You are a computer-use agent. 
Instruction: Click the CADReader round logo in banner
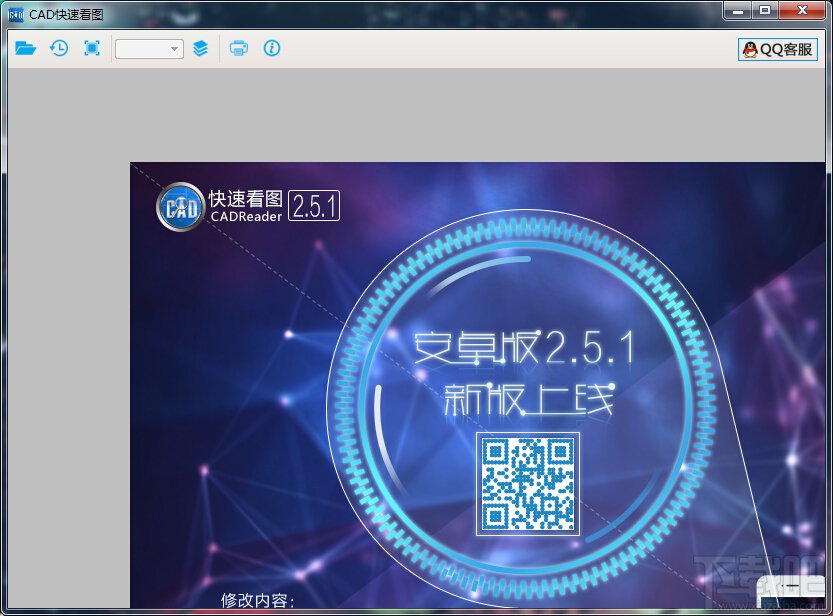[181, 207]
